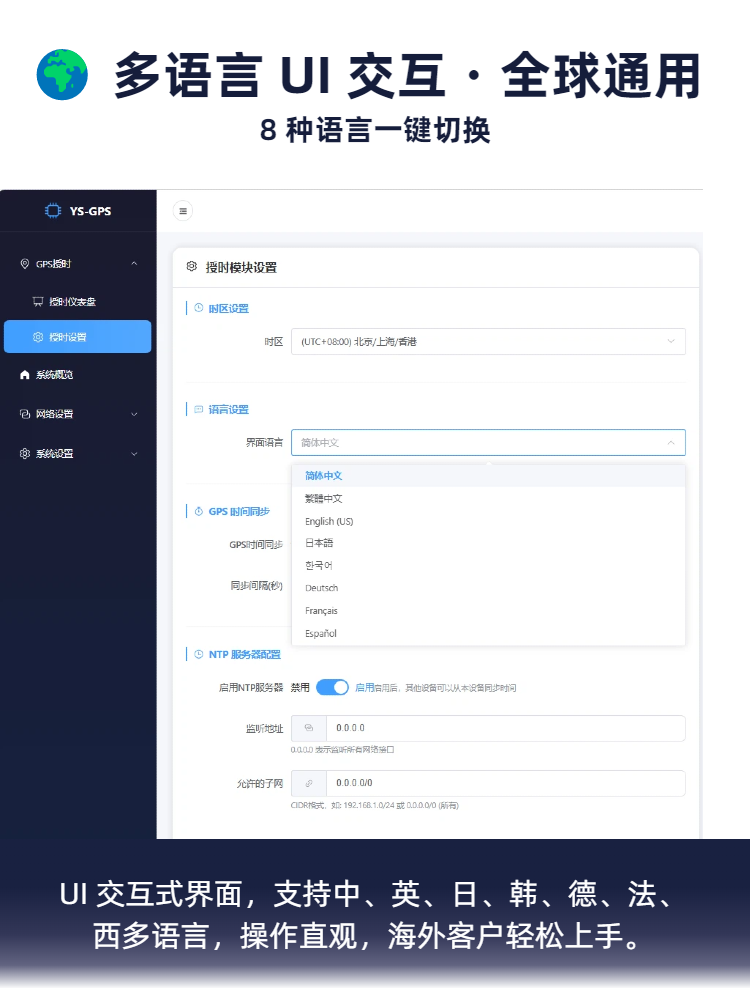Click the YS-GPS chip logo icon
The height and width of the screenshot is (988, 750).
[x=53, y=210]
